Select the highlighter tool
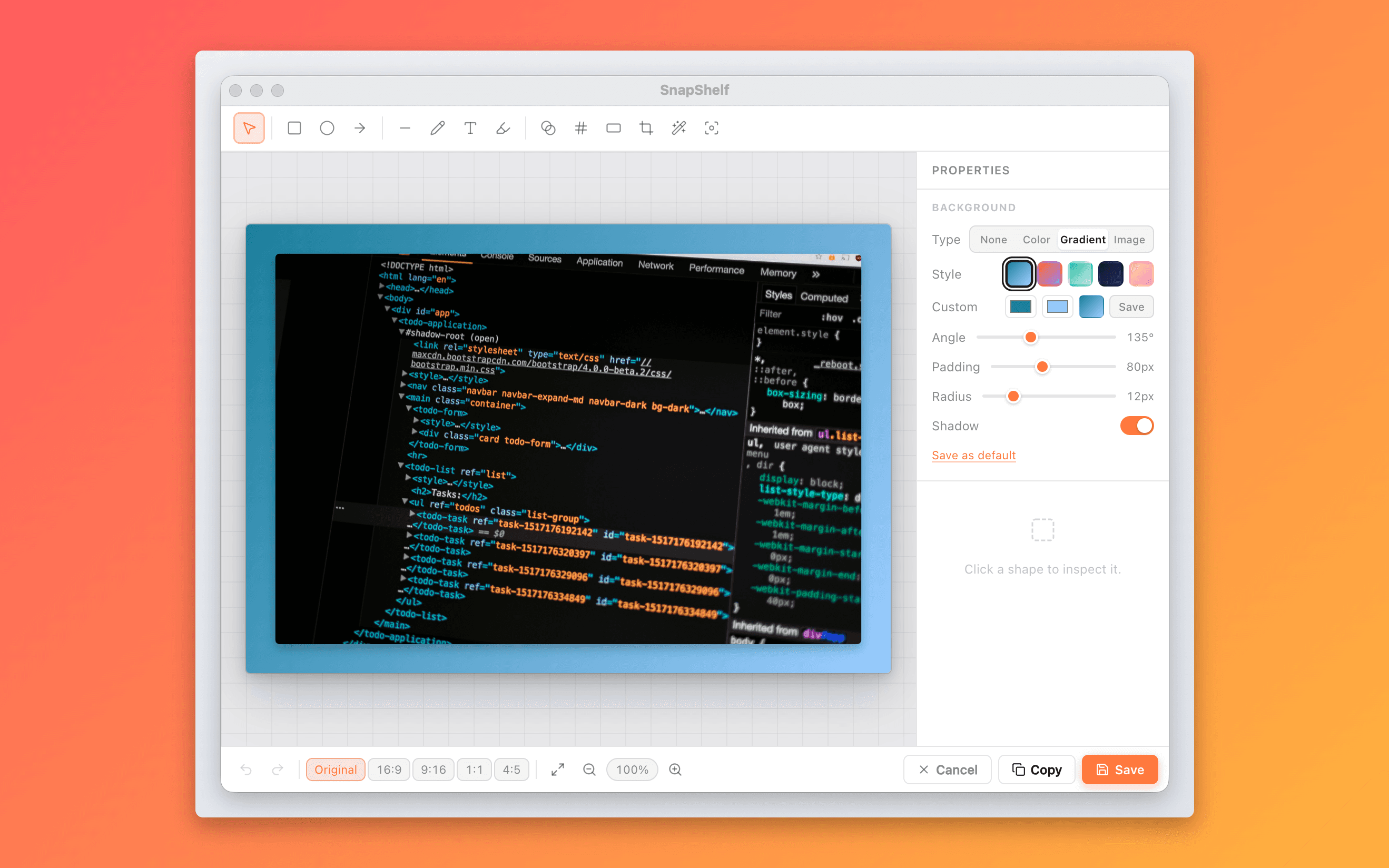1389x868 pixels. point(503,128)
